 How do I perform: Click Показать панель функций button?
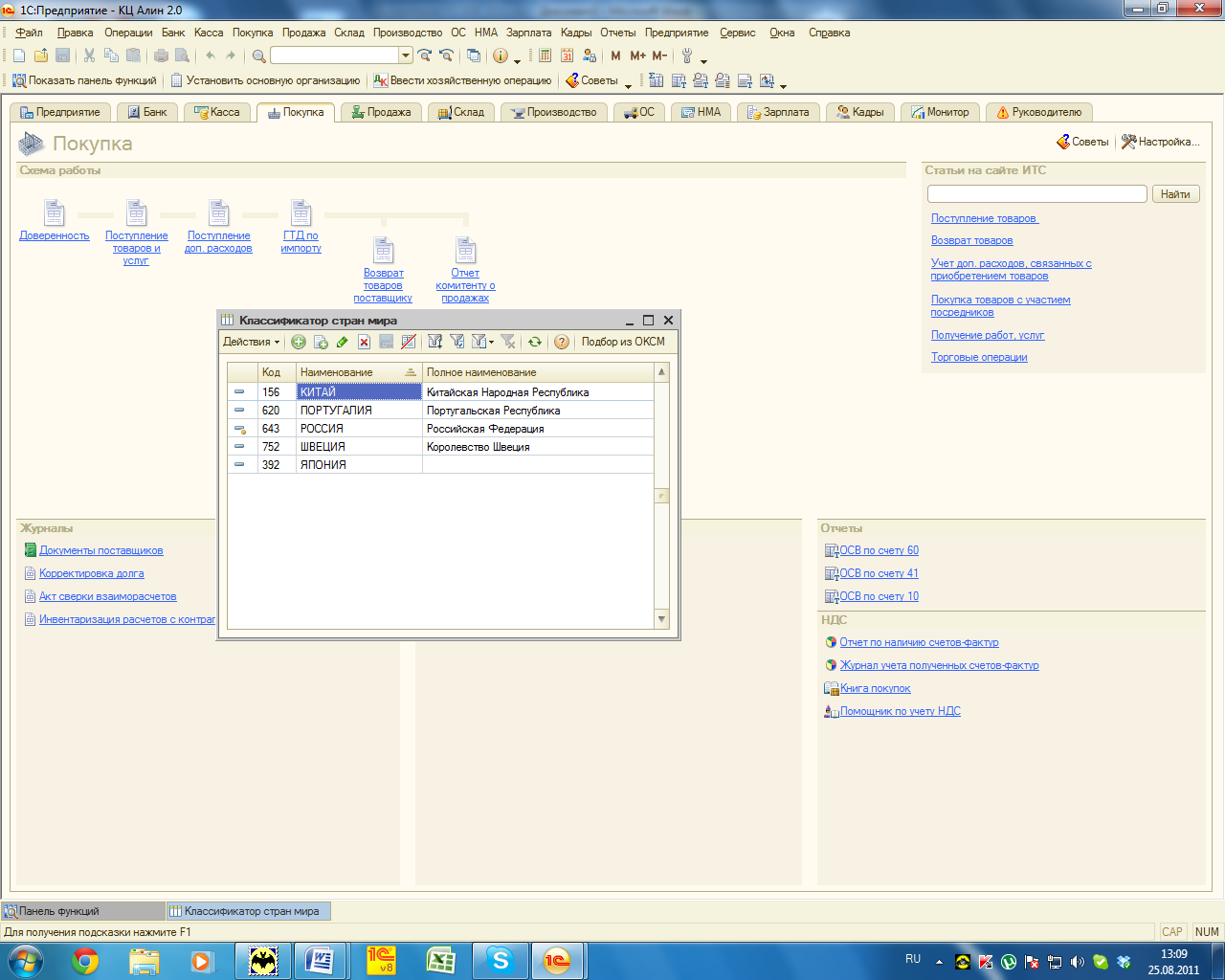[84, 80]
